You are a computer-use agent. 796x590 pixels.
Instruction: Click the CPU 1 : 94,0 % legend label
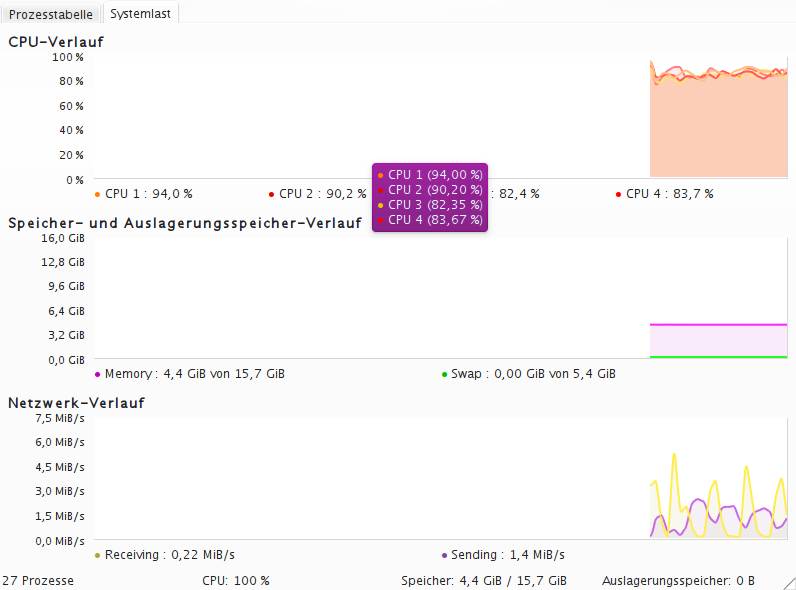pos(149,194)
